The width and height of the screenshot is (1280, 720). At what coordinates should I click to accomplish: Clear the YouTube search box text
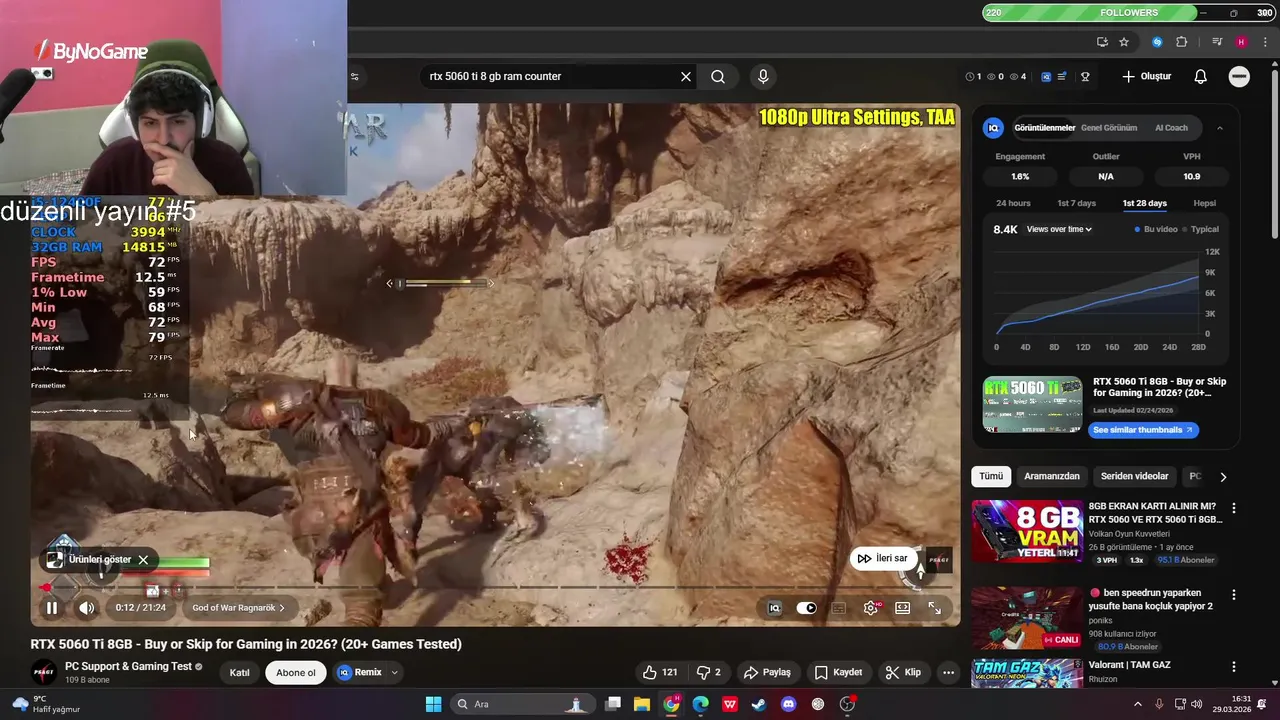pos(686,76)
